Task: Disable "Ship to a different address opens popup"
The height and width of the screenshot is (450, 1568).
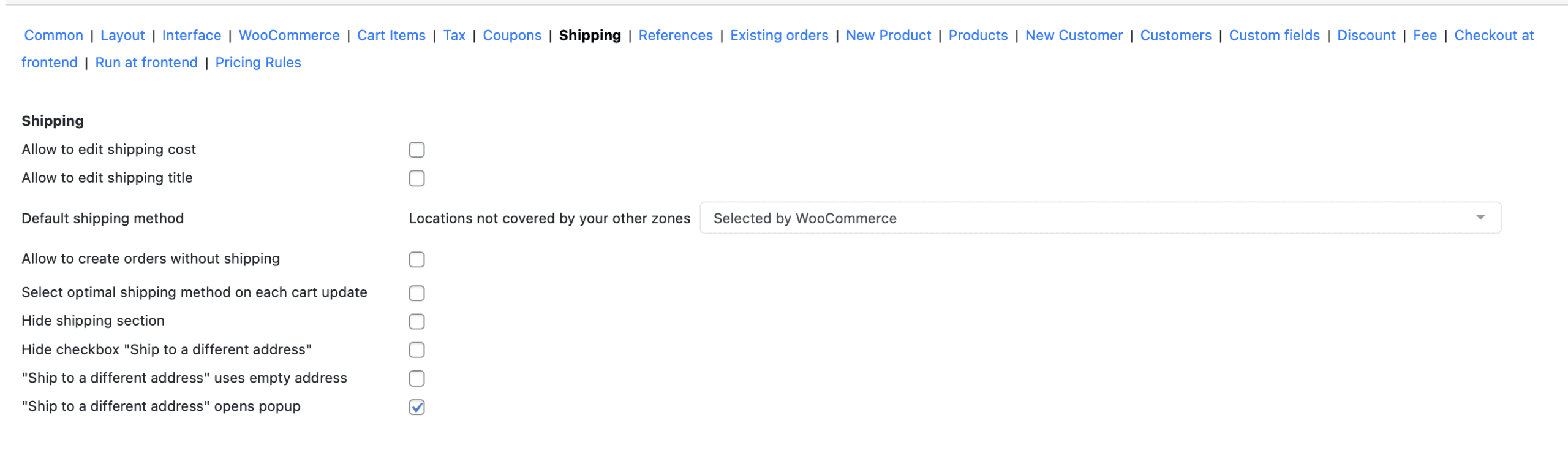Action: (x=417, y=406)
